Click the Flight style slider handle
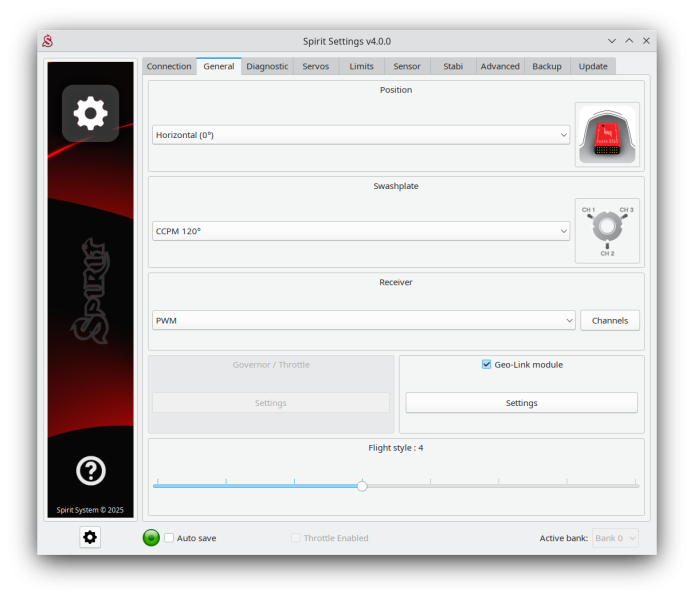 pos(362,486)
